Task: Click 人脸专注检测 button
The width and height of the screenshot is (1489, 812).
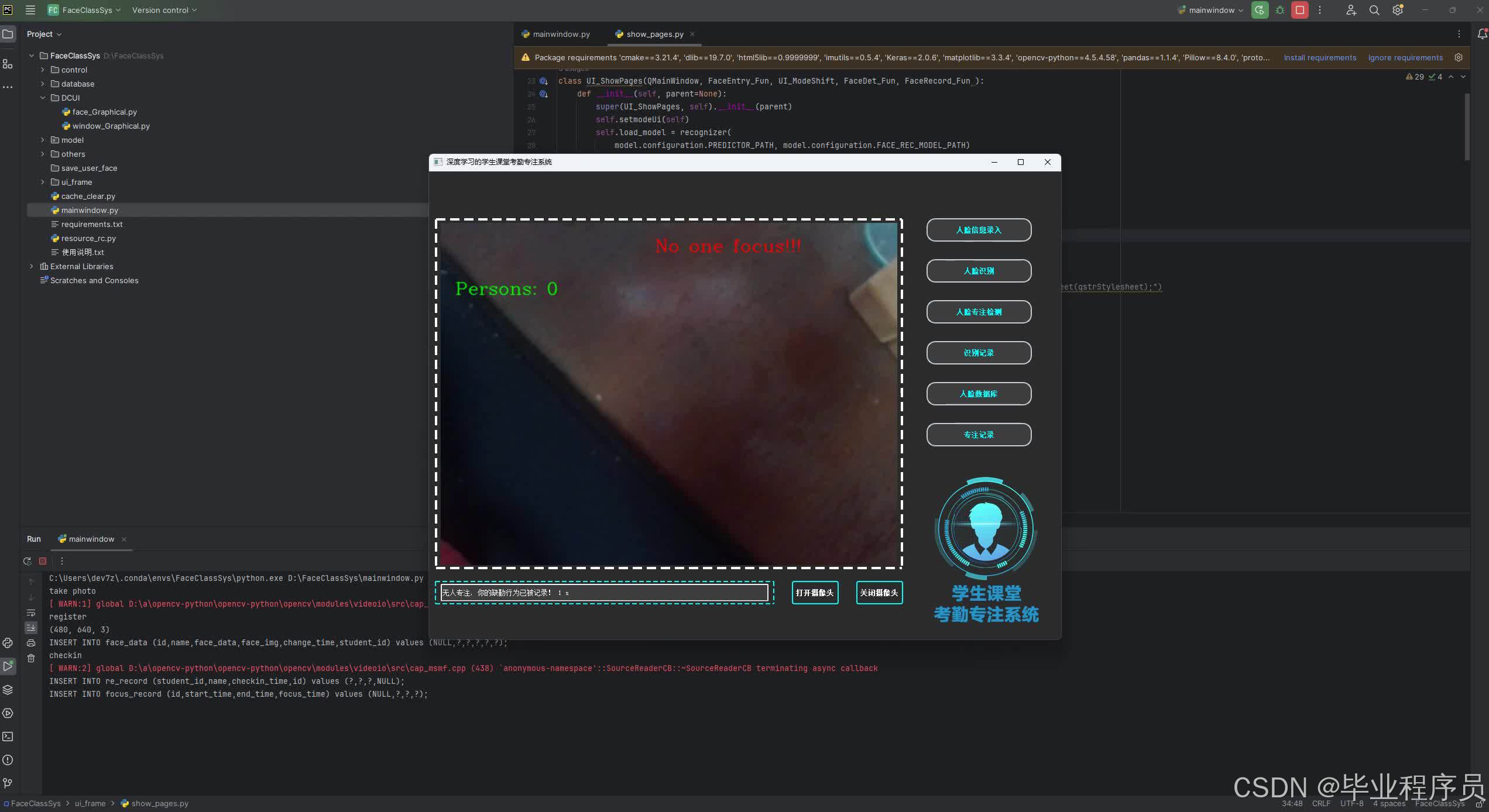Action: click(x=979, y=312)
